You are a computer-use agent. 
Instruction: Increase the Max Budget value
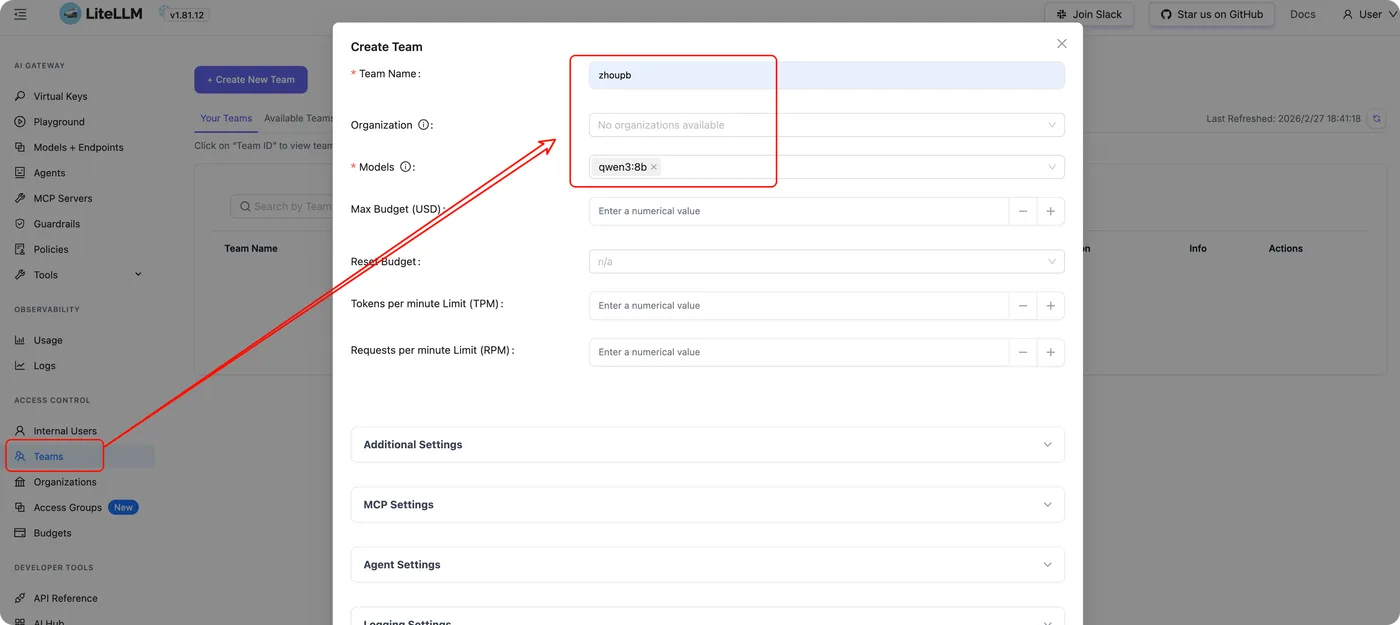(x=1050, y=211)
